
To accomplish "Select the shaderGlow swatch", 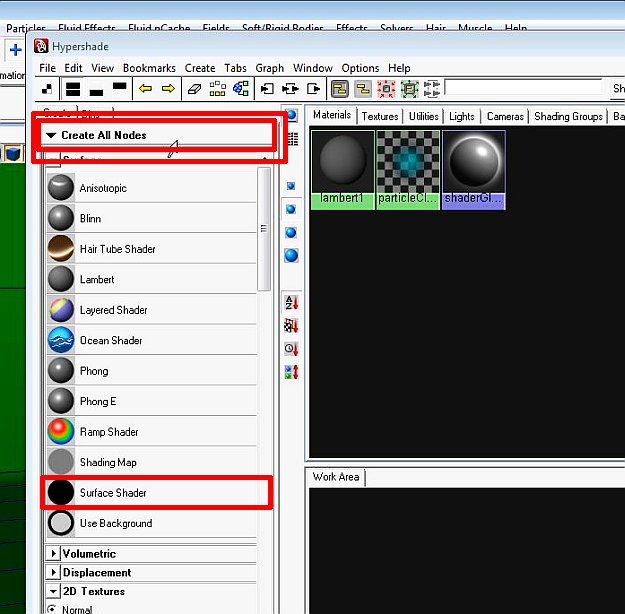I will click(474, 170).
